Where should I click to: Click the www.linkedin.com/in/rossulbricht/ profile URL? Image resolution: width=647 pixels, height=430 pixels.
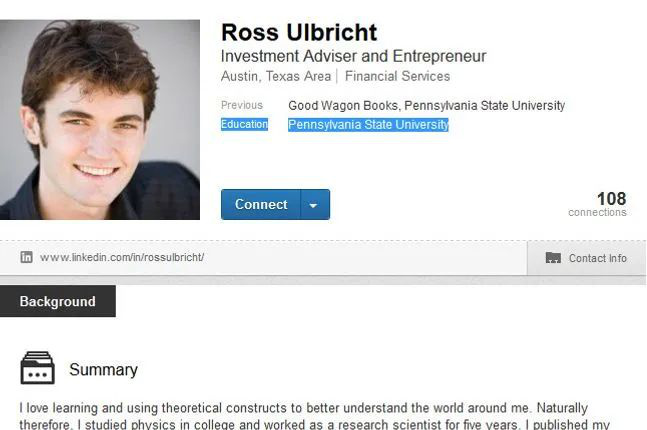[122, 258]
